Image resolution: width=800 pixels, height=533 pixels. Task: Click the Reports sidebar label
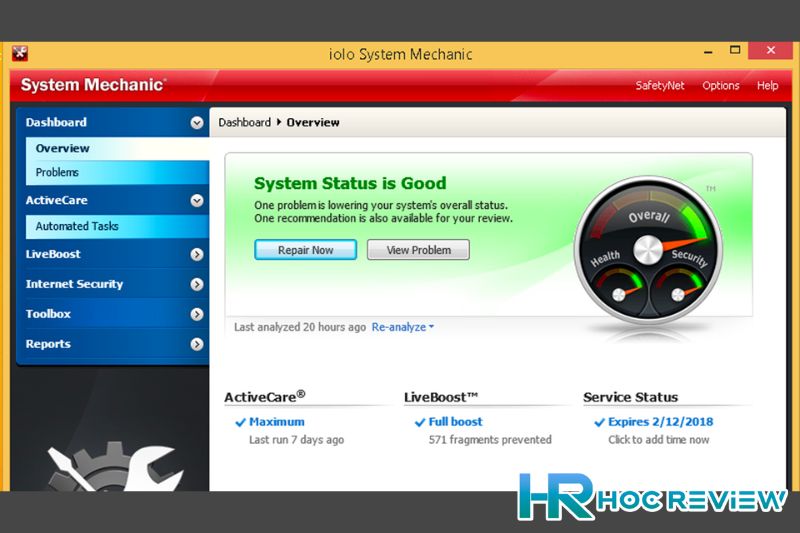[48, 344]
